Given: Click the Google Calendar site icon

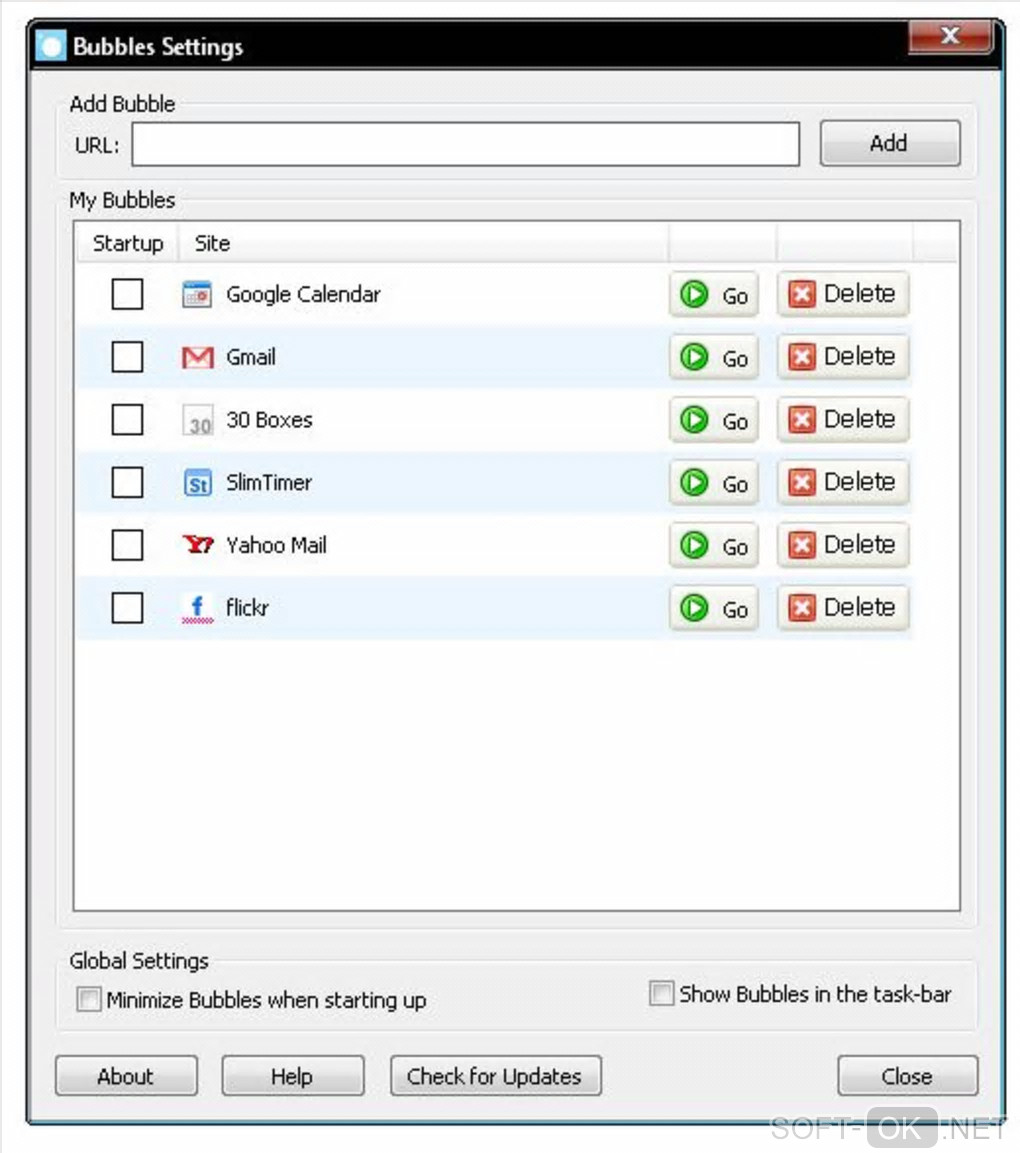Looking at the screenshot, I should [x=197, y=294].
